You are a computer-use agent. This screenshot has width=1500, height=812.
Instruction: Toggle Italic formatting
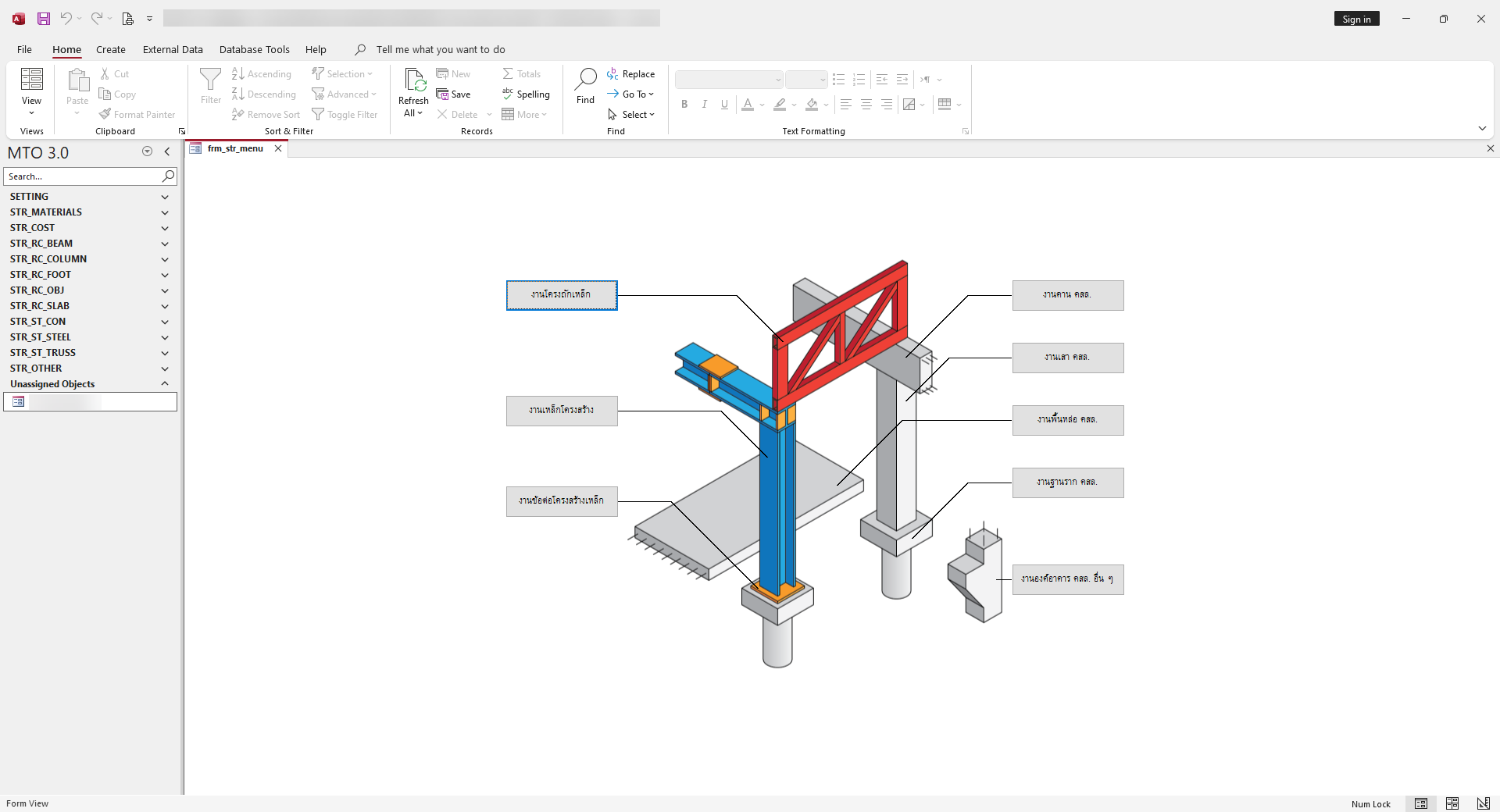coord(705,104)
